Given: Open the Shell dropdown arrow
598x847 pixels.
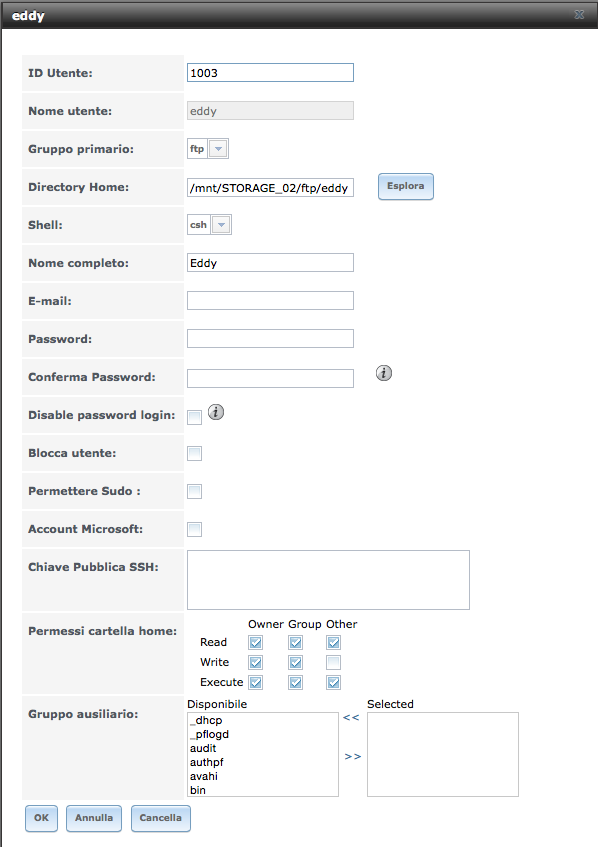Looking at the screenshot, I should [x=221, y=225].
